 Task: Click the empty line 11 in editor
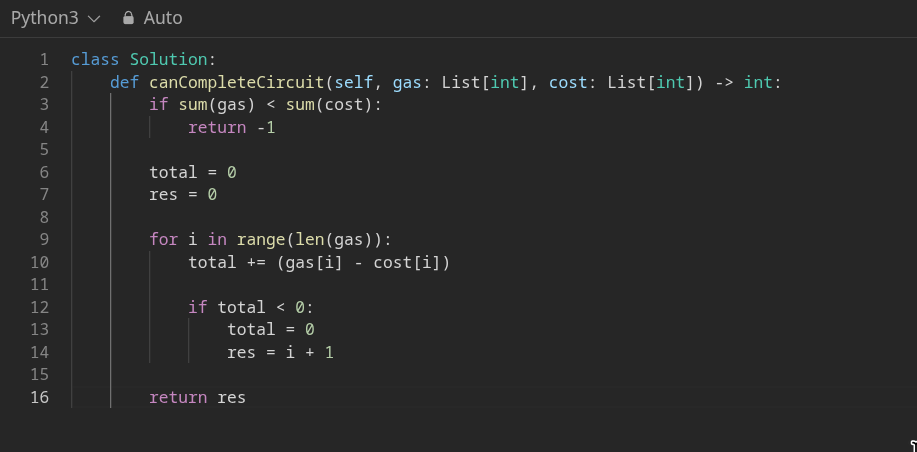pyautogui.click(x=409, y=285)
